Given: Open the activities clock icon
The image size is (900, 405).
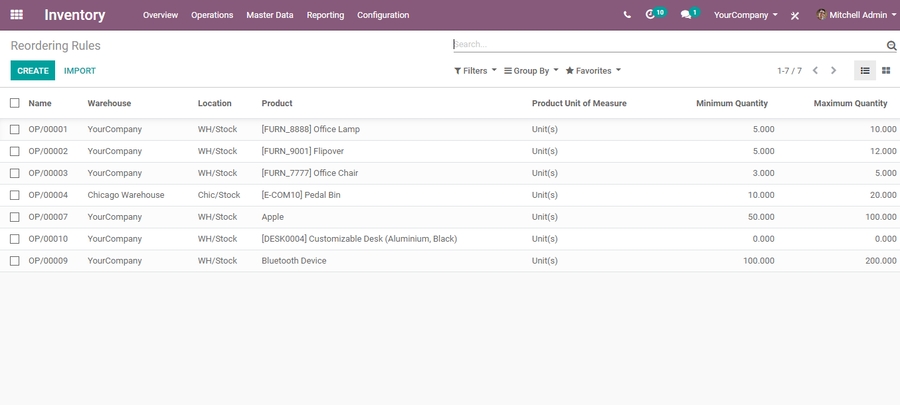Looking at the screenshot, I should click(x=651, y=15).
